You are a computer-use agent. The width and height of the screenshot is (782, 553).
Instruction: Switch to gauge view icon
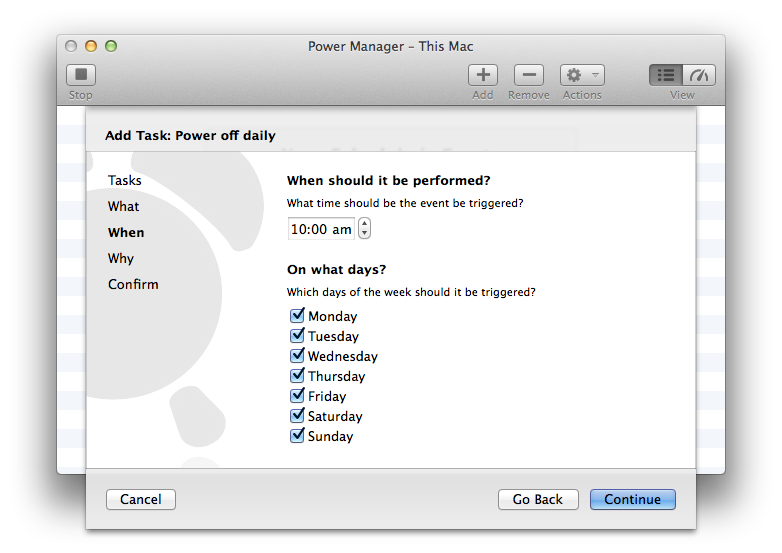(699, 75)
